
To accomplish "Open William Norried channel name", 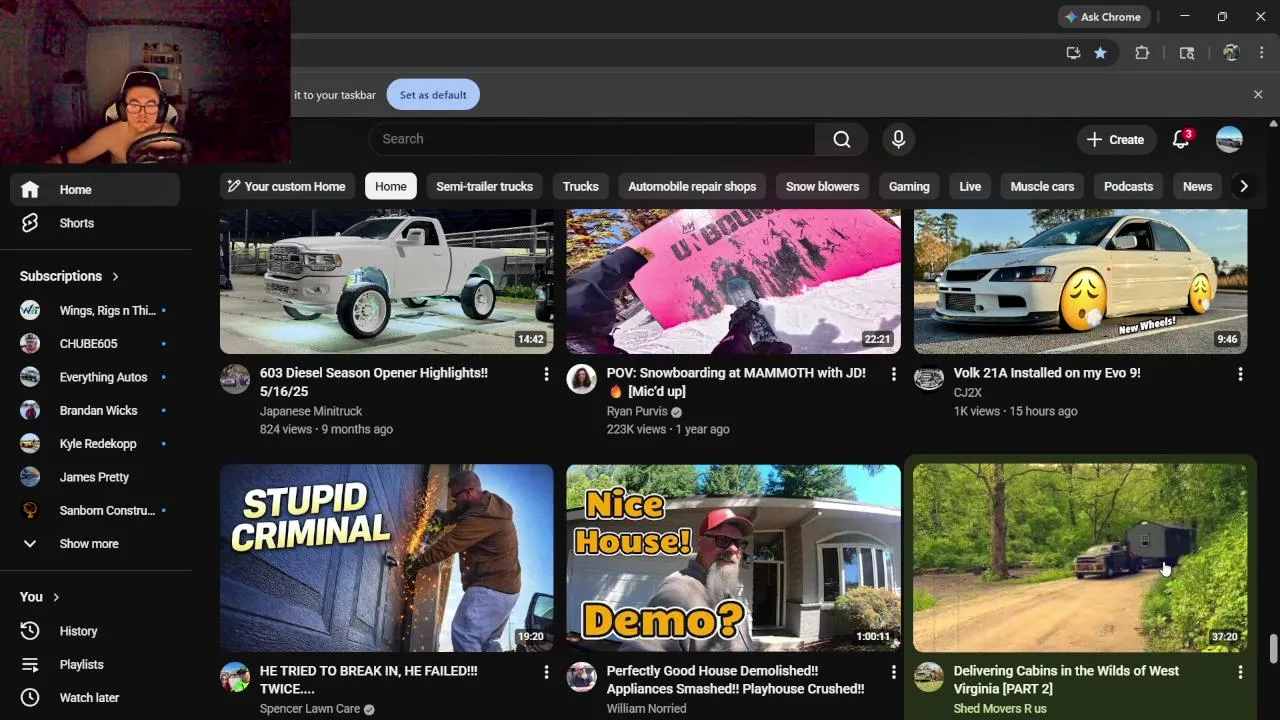I will [x=646, y=709].
